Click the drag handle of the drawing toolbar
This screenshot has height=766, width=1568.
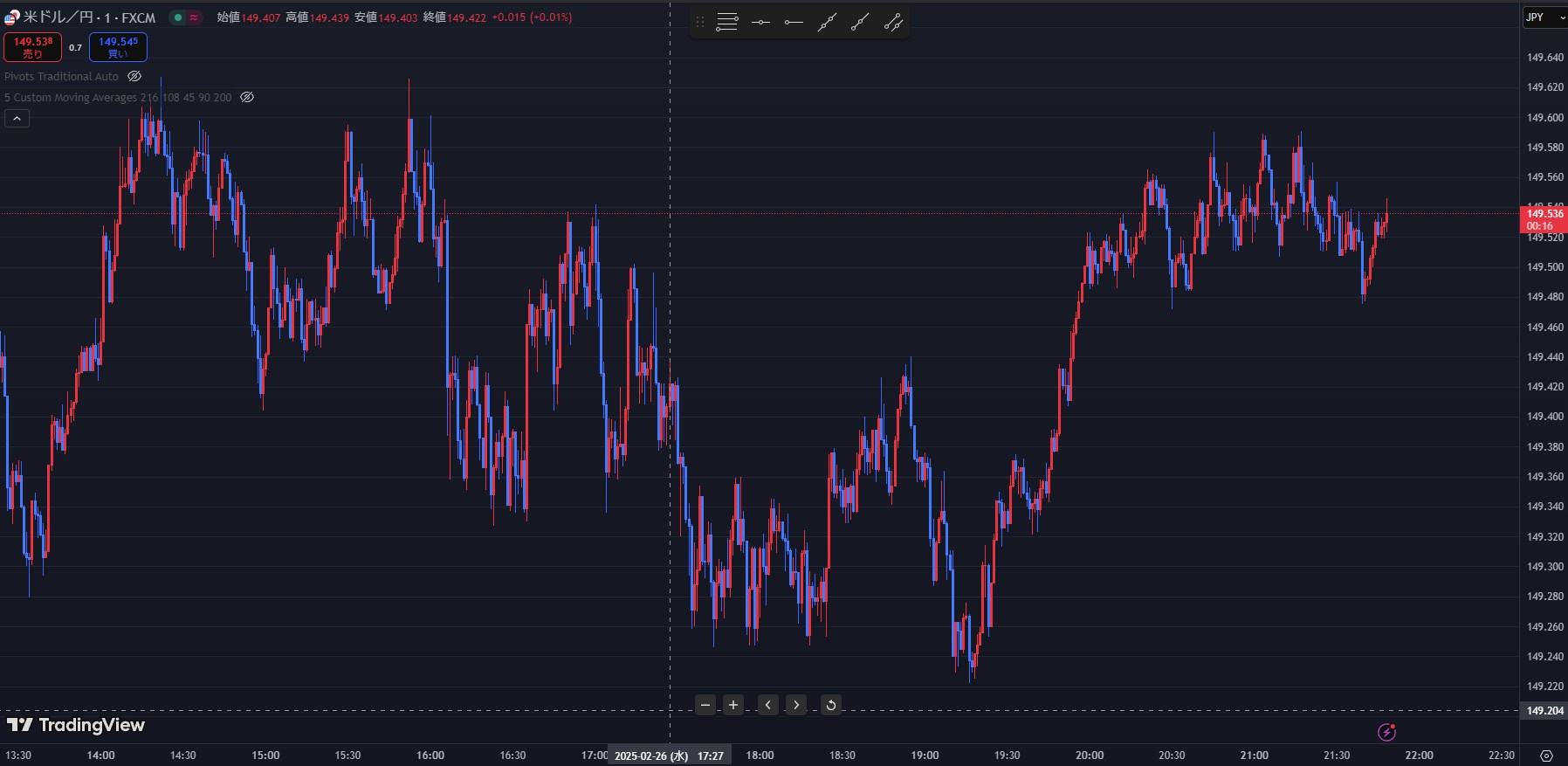[699, 23]
